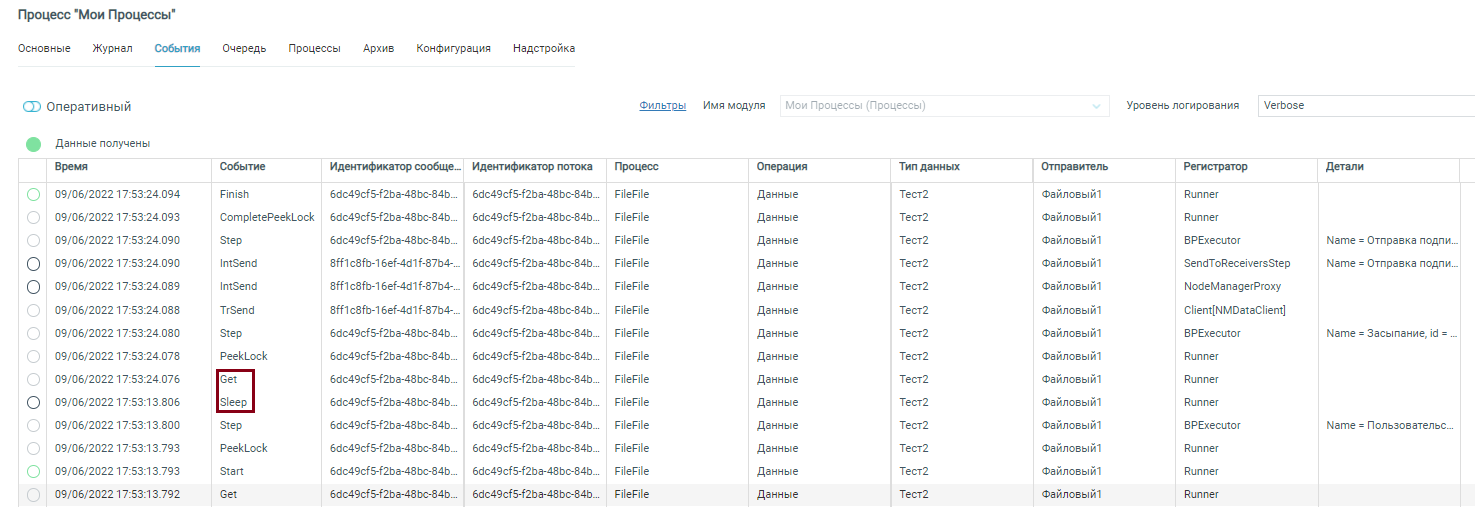Open the 'Фильтры' link

coord(662,105)
